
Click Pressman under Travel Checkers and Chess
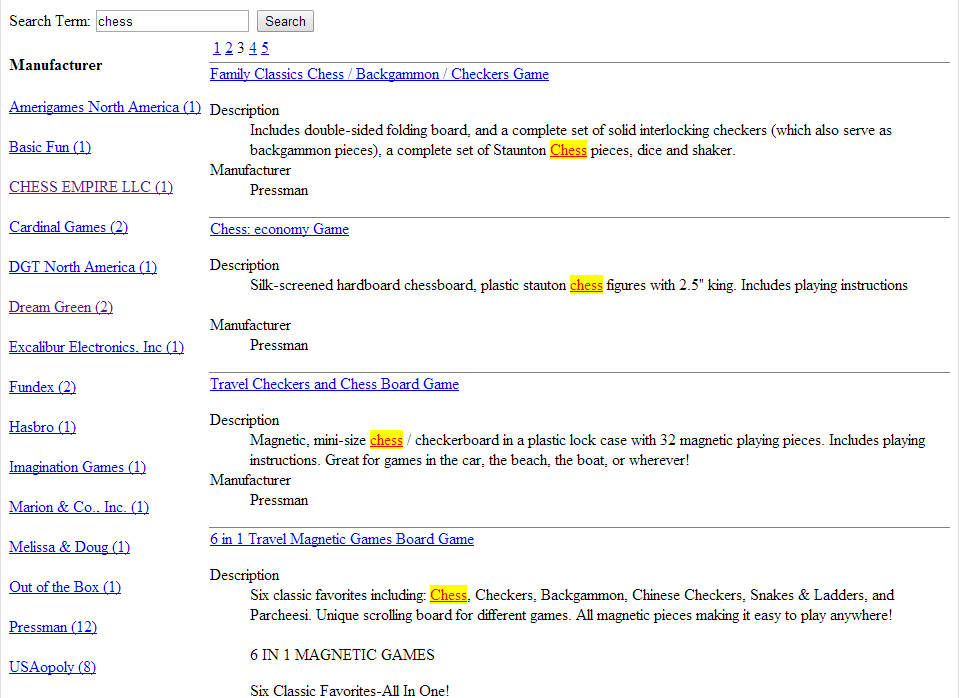point(279,500)
